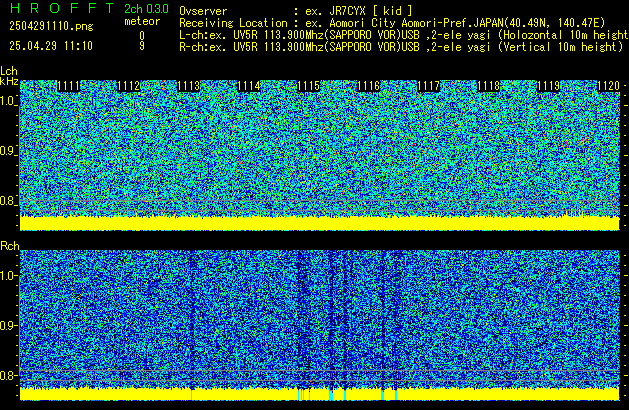Image resolution: width=629 pixels, height=410 pixels.
Task: Click the Lch 0.9 frequency tick label
Action: pyautogui.click(x=8, y=151)
